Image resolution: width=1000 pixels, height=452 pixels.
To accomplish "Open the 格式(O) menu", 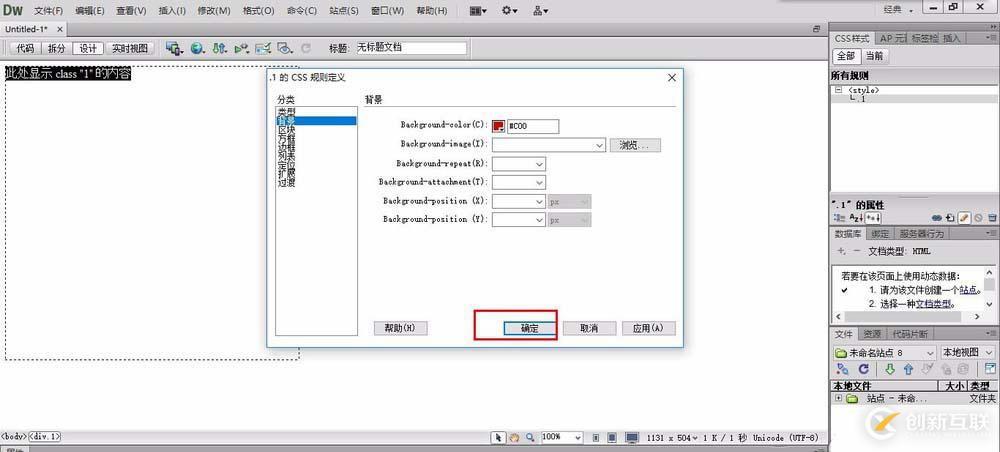I will click(258, 11).
